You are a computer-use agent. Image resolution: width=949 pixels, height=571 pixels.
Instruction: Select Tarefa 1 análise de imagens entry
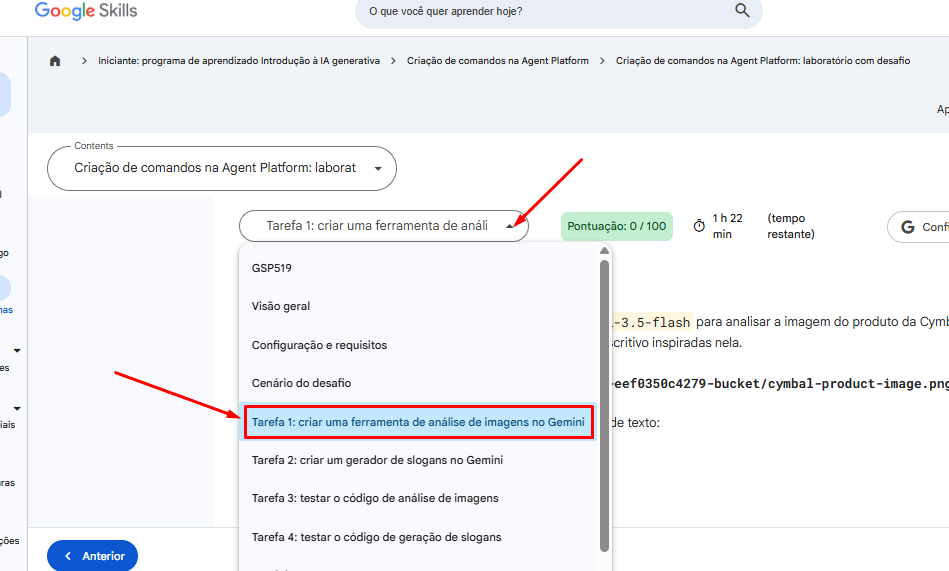click(x=419, y=422)
